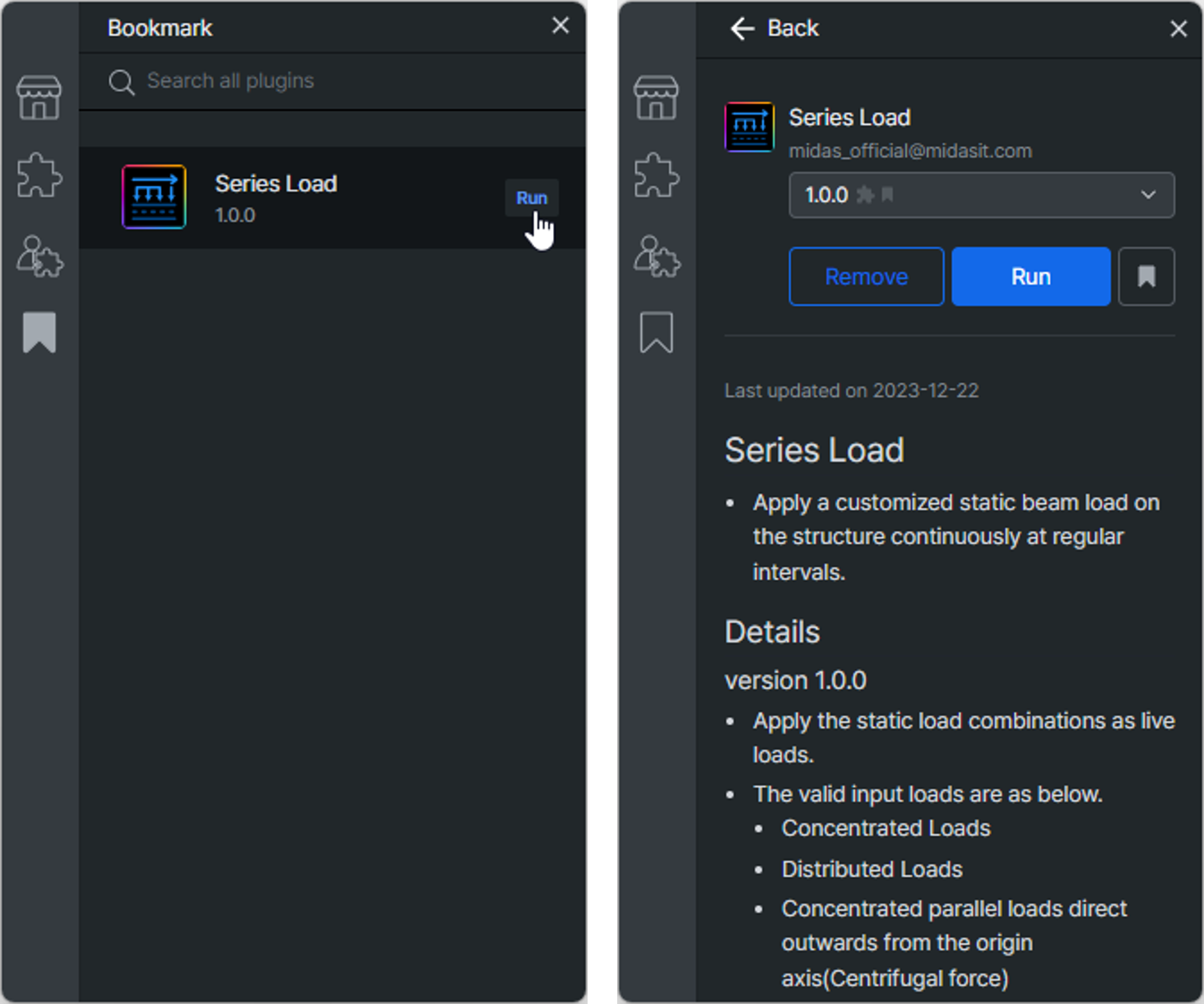Screen dimensions: 1204x1004
Task: Open marketplace store icon in left panel
Action: click(x=39, y=98)
